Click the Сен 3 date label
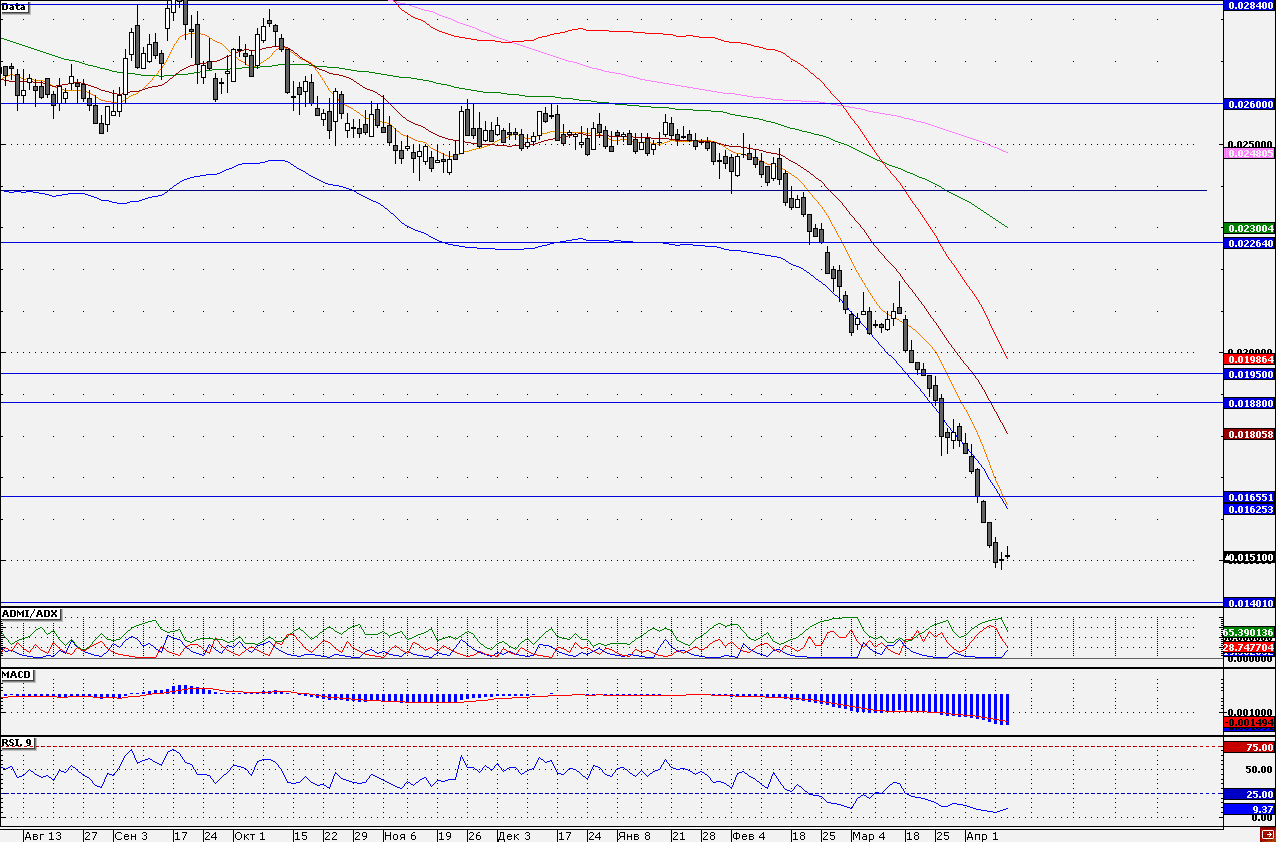This screenshot has width=1276, height=842. pos(132,835)
